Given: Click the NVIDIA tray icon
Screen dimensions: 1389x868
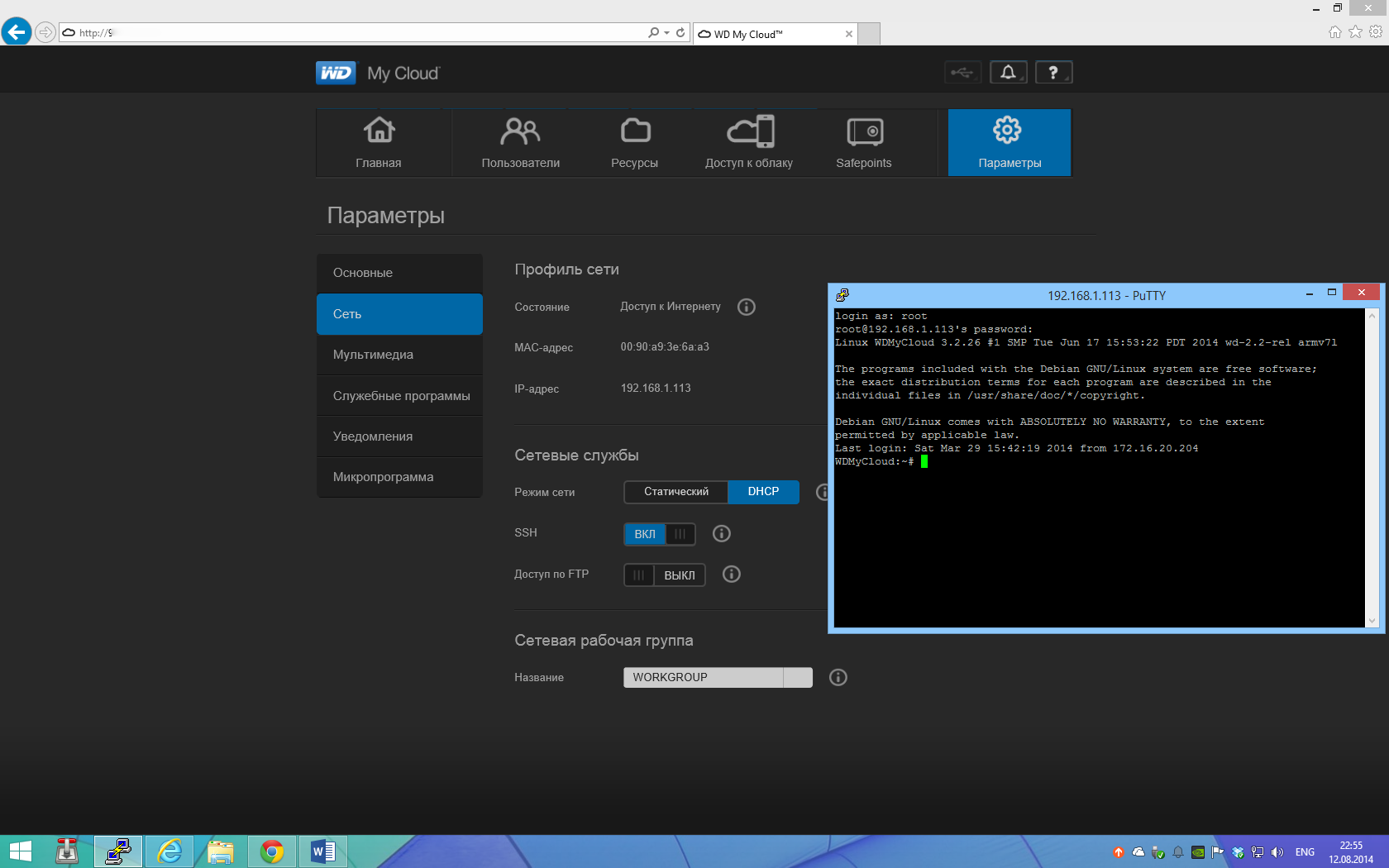Looking at the screenshot, I should tap(1198, 852).
